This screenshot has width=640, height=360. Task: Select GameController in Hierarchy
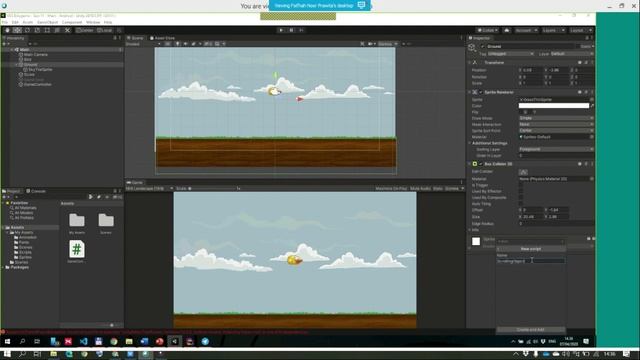coord(37,84)
